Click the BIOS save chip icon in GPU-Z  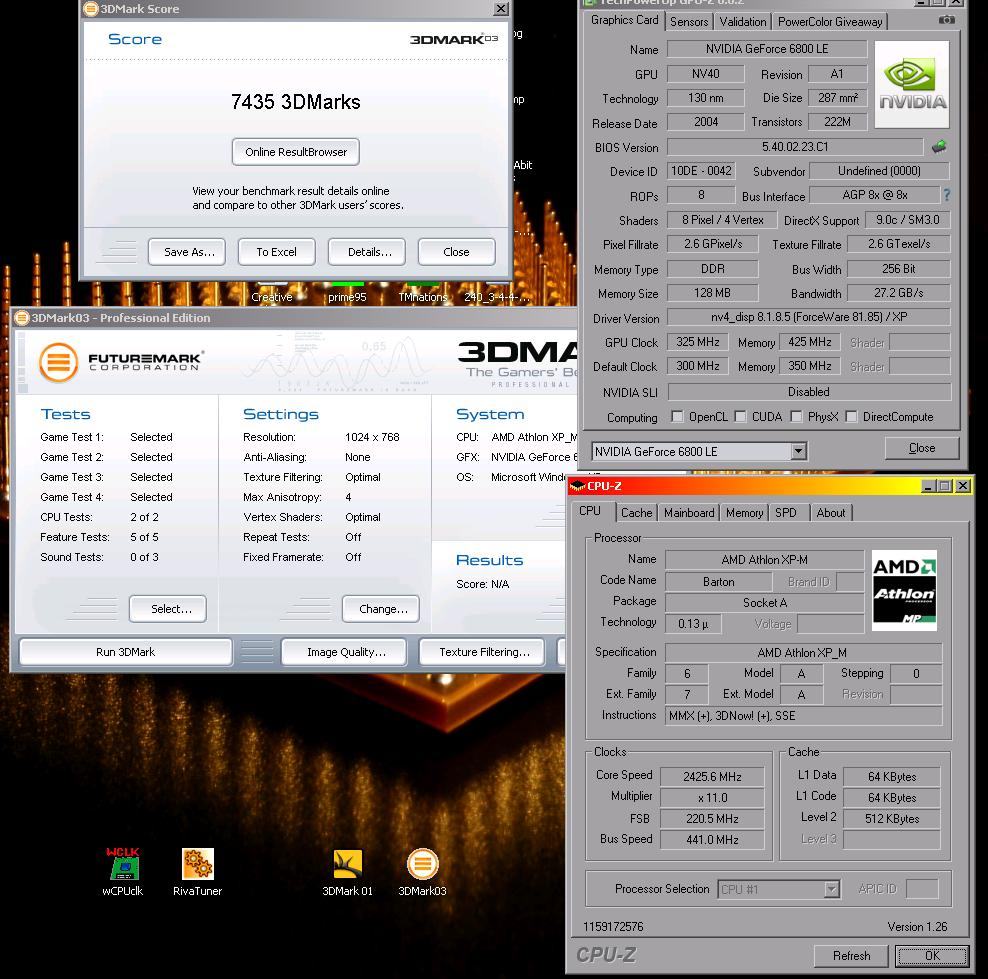click(939, 147)
